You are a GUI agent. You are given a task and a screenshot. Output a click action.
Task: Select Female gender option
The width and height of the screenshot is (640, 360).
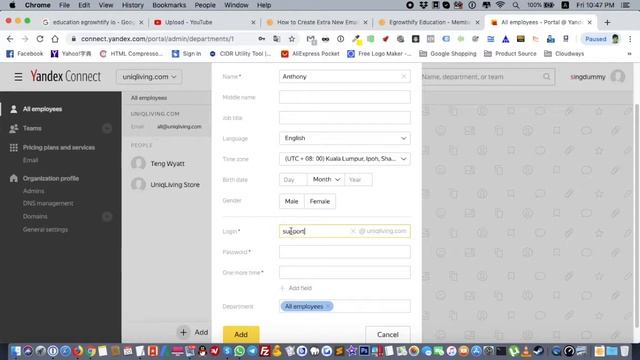click(x=320, y=201)
